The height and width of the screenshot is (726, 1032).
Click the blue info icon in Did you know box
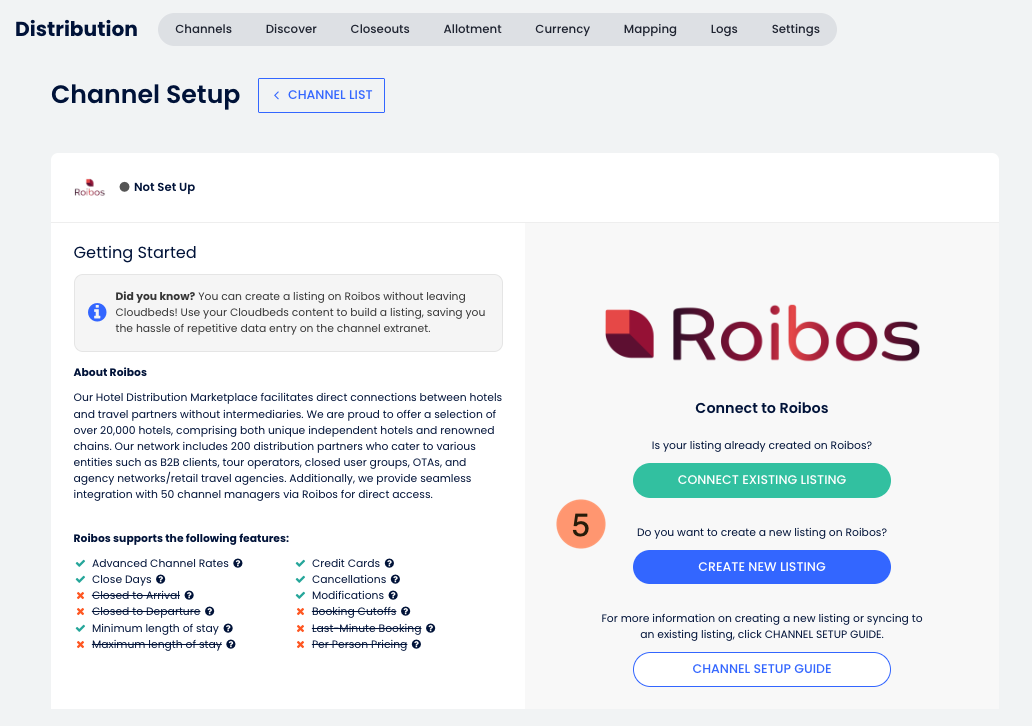coord(97,312)
